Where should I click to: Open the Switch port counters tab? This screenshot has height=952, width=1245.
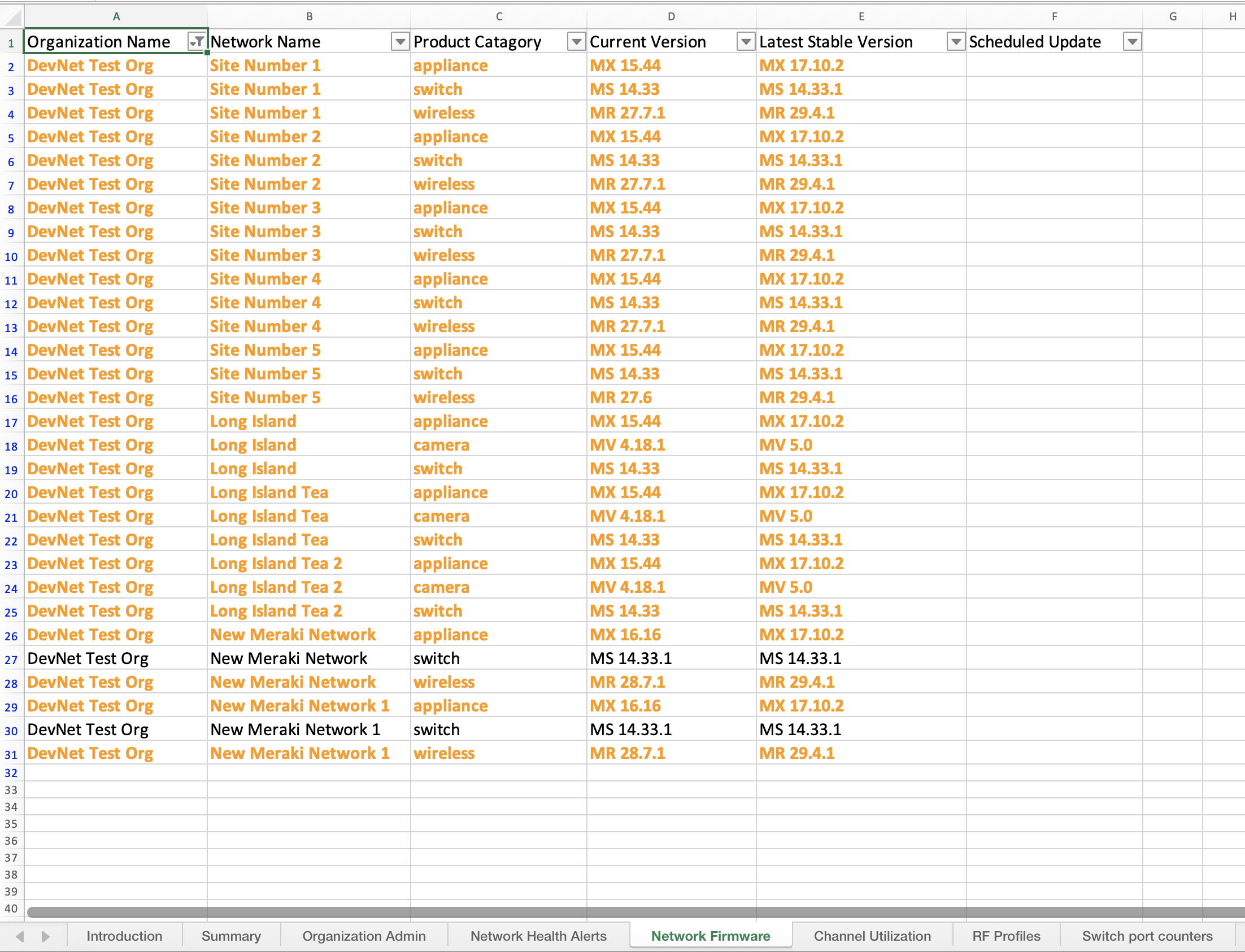1146,936
